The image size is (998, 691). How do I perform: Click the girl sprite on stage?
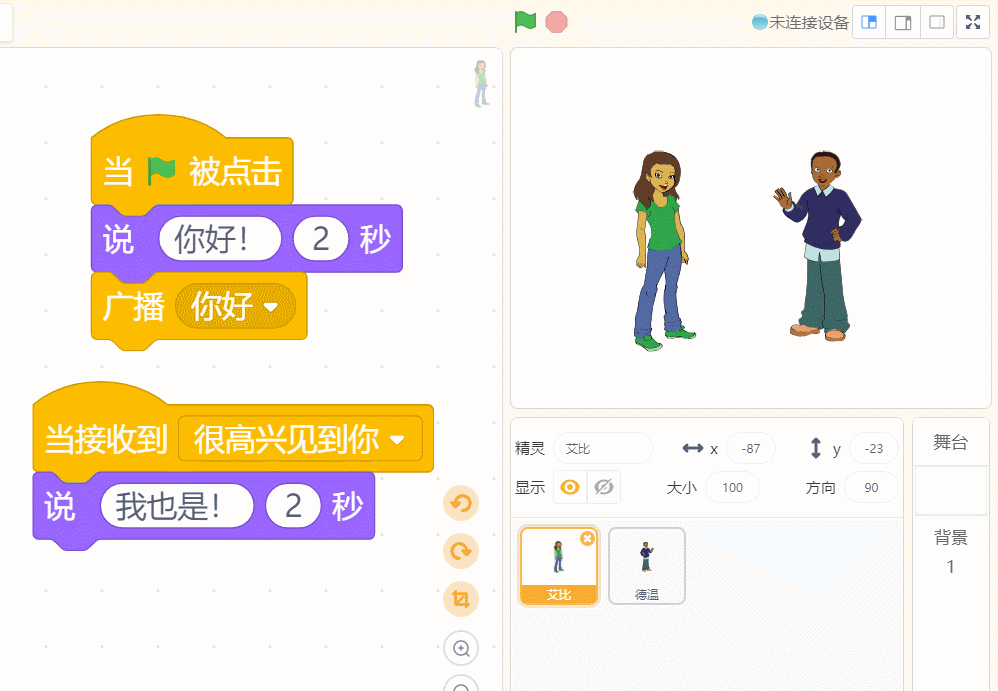(x=662, y=251)
